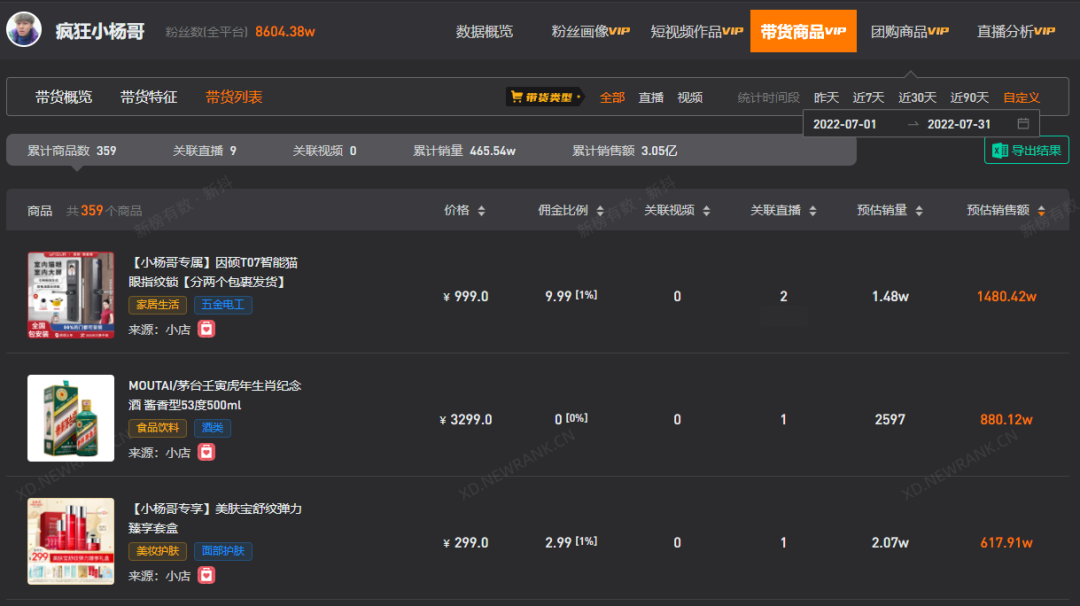The image size is (1080, 606).
Task: Set time range to 近30天
Action: point(917,98)
